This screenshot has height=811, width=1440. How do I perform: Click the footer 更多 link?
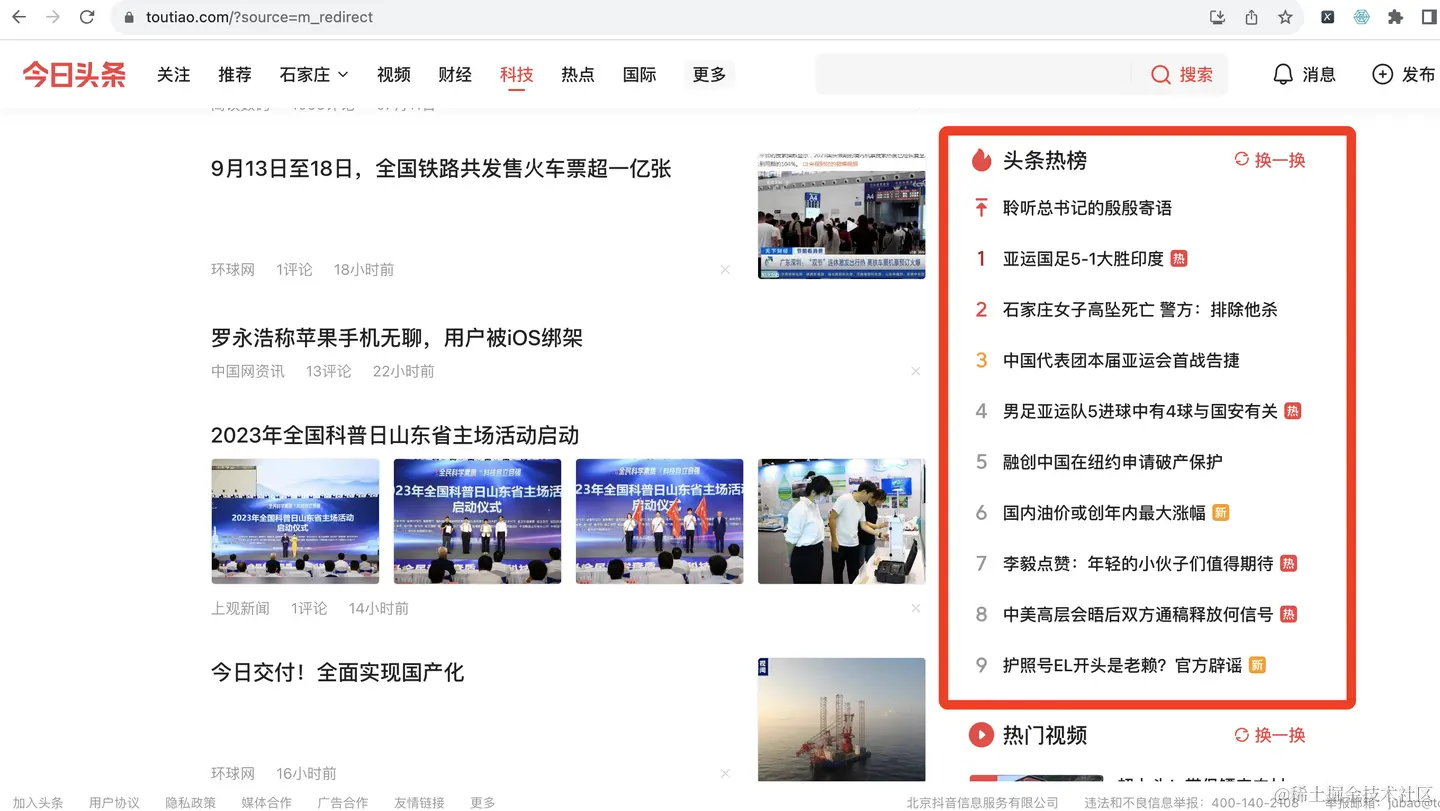coord(482,802)
